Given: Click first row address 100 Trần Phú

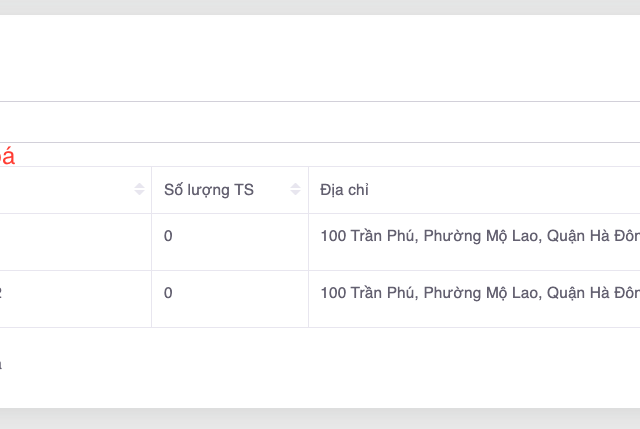Looking at the screenshot, I should [480, 237].
